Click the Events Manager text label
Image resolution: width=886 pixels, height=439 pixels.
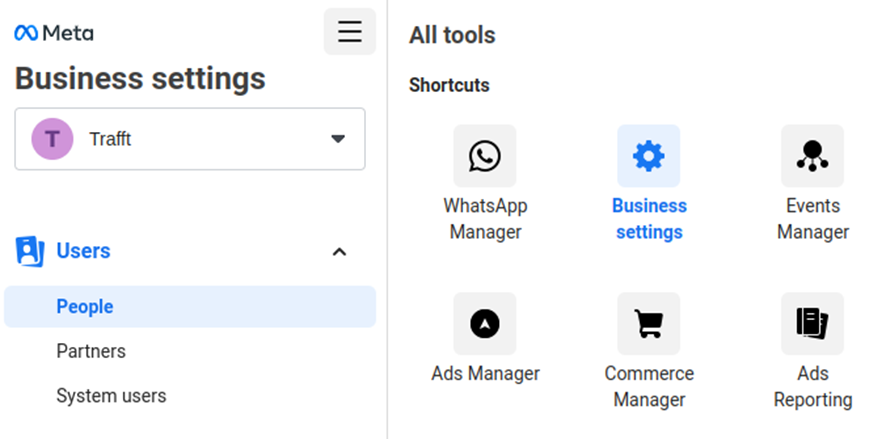[x=812, y=219]
